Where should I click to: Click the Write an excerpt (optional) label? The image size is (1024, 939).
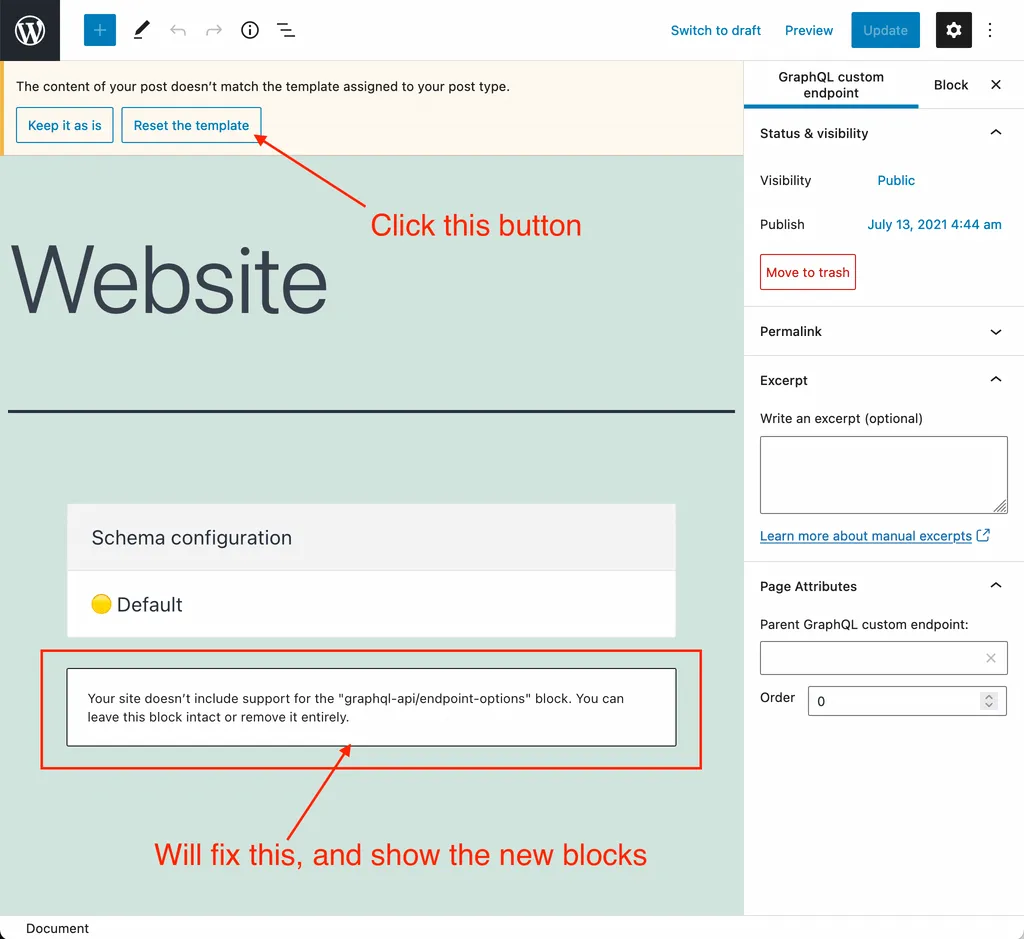click(841, 419)
